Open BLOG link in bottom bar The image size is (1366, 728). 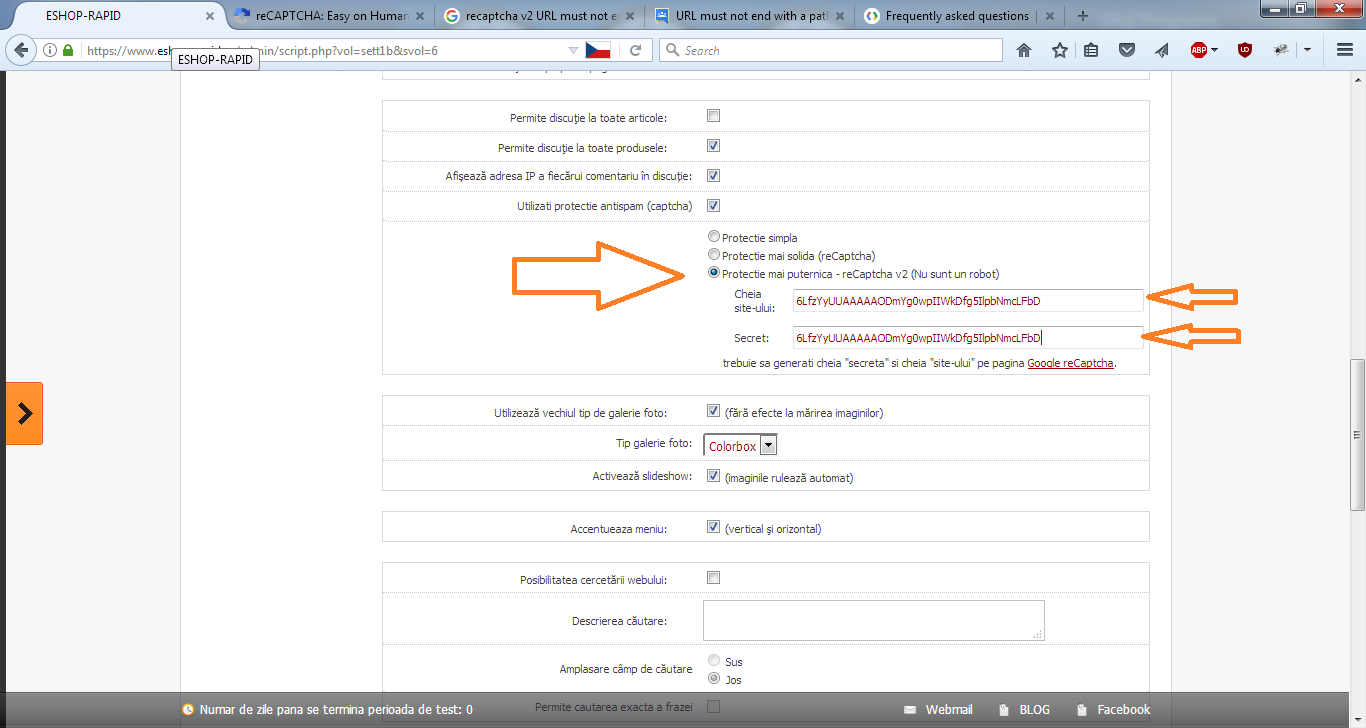click(1035, 710)
